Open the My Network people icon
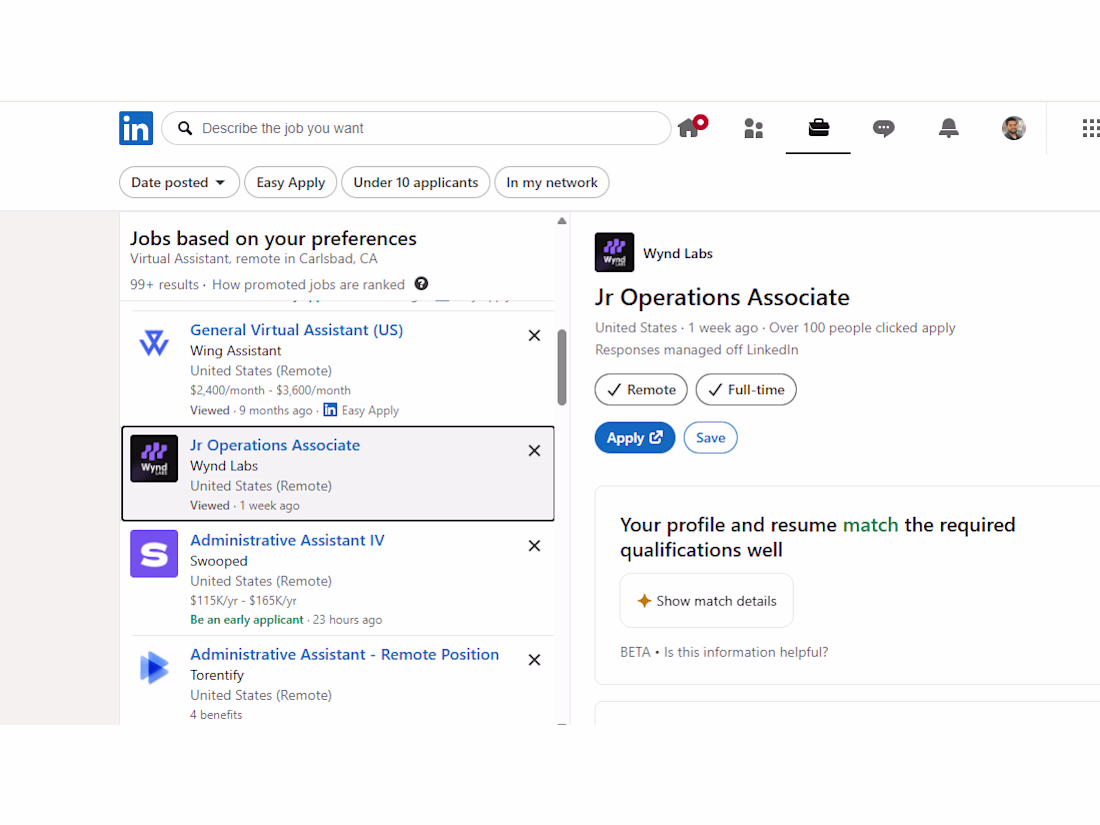 (753, 128)
